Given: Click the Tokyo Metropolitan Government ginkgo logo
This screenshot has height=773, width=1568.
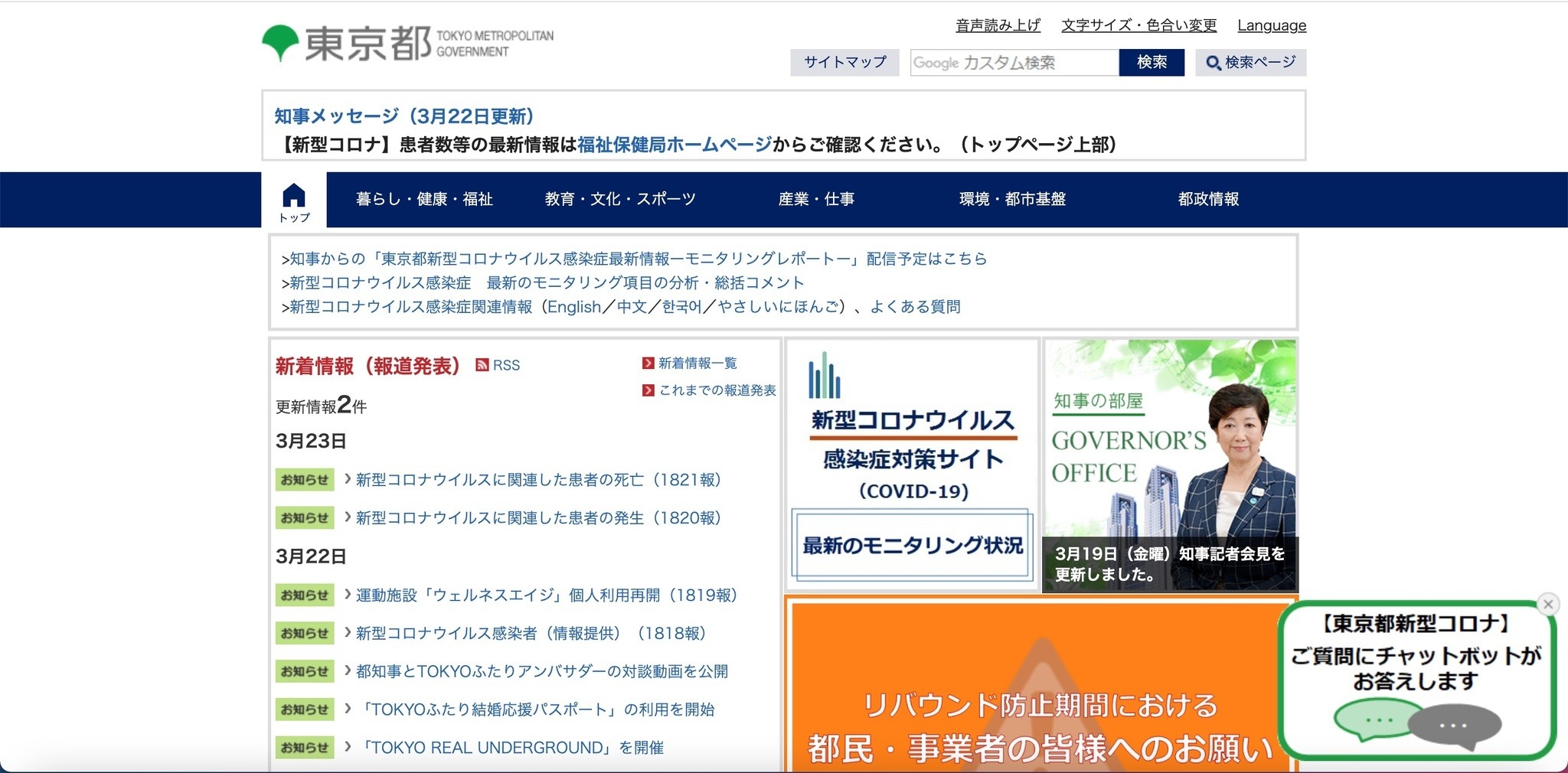Looking at the screenshot, I should 280,42.
